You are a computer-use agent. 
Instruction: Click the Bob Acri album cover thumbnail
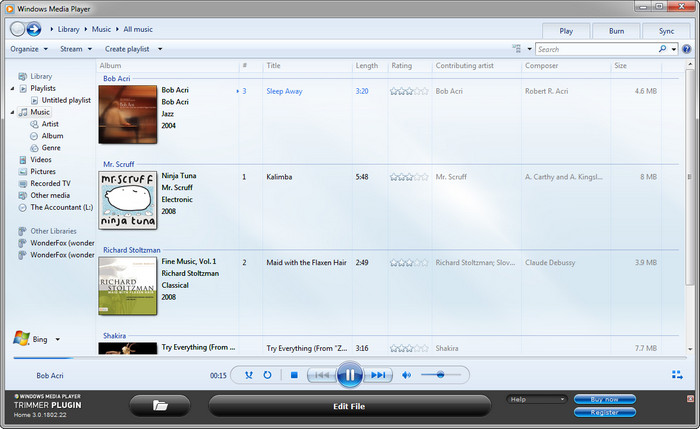tap(128, 114)
